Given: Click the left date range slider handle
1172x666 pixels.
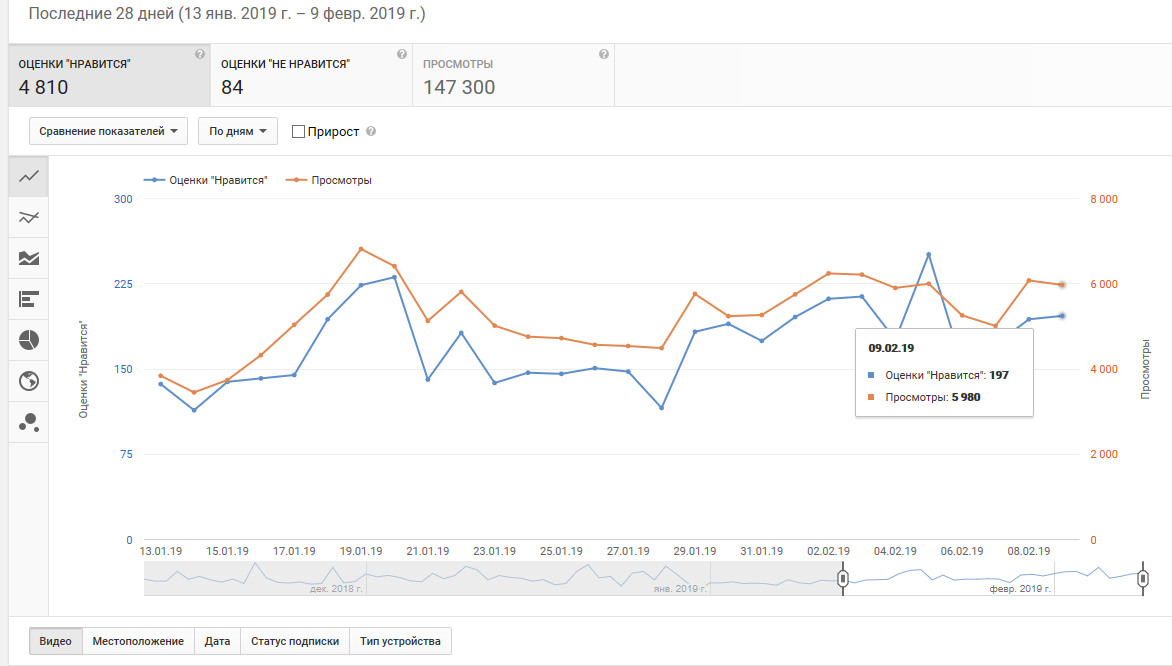Looking at the screenshot, I should coord(843,579).
